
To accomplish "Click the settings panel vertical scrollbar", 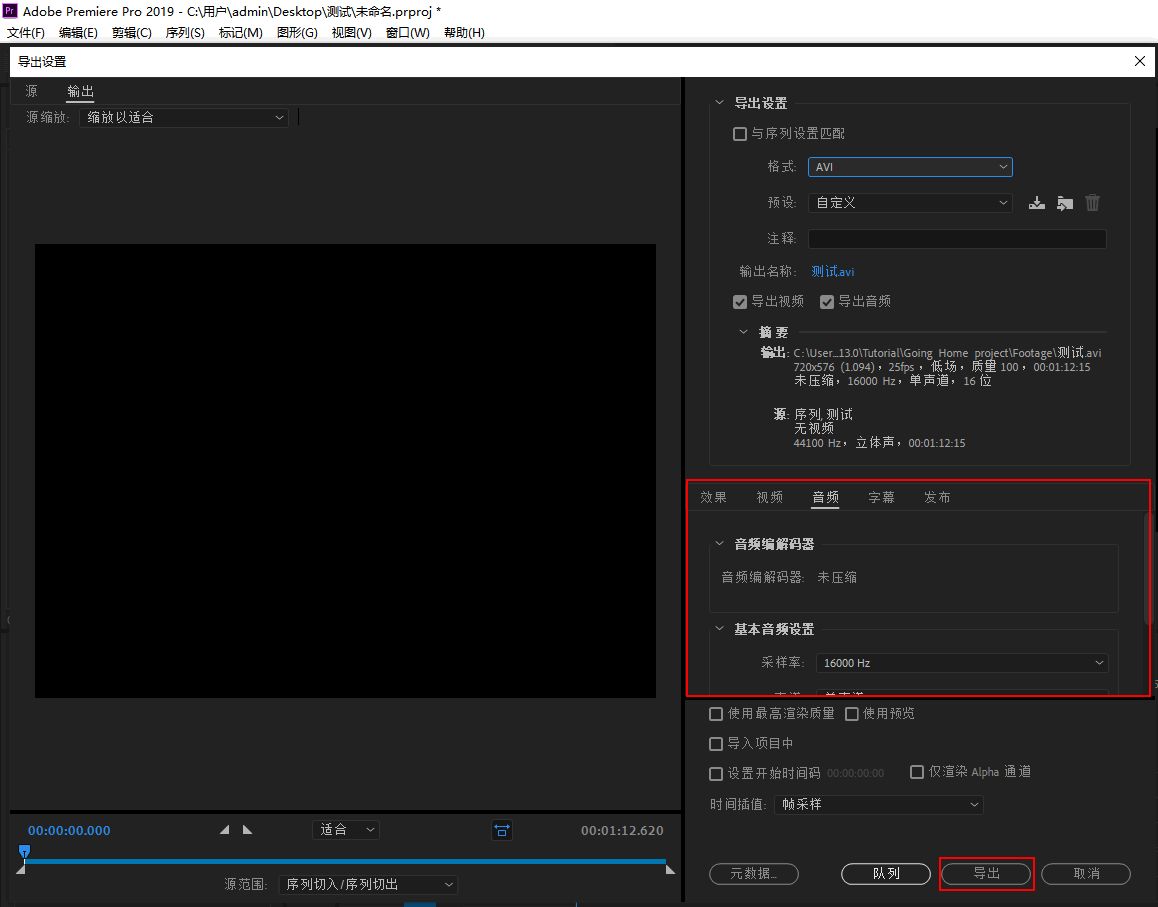I will click(1147, 567).
